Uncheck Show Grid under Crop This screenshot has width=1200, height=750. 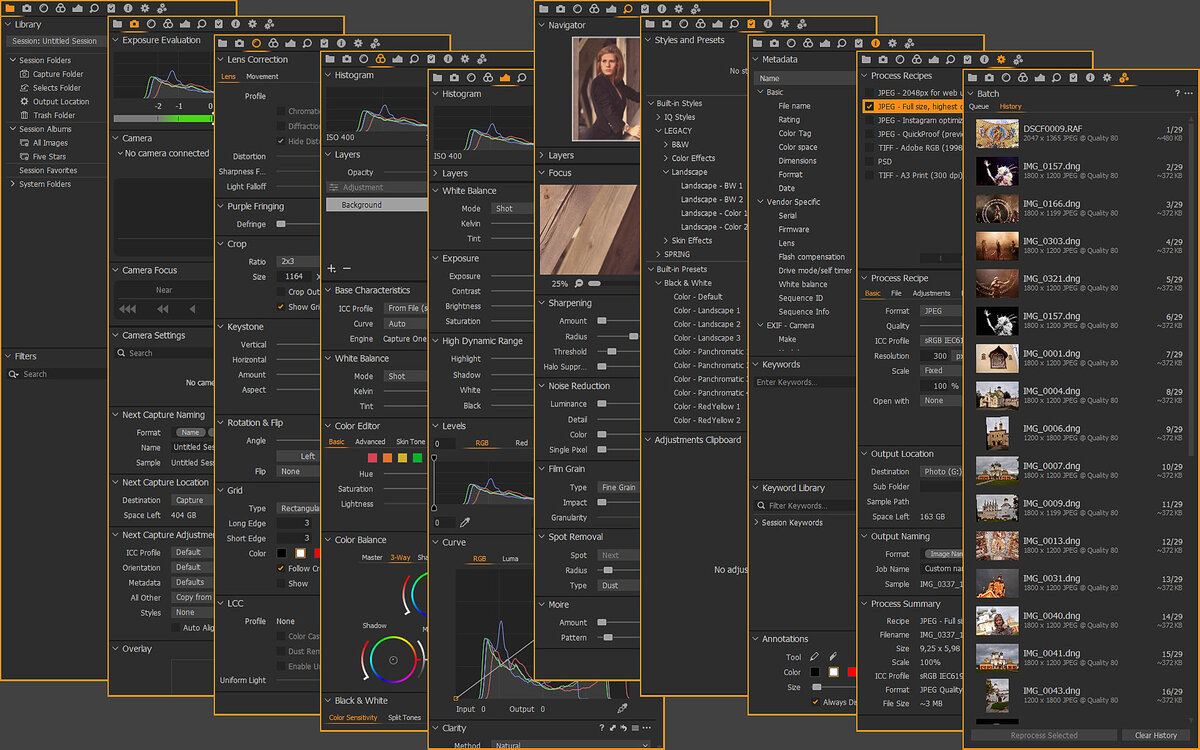[281, 307]
